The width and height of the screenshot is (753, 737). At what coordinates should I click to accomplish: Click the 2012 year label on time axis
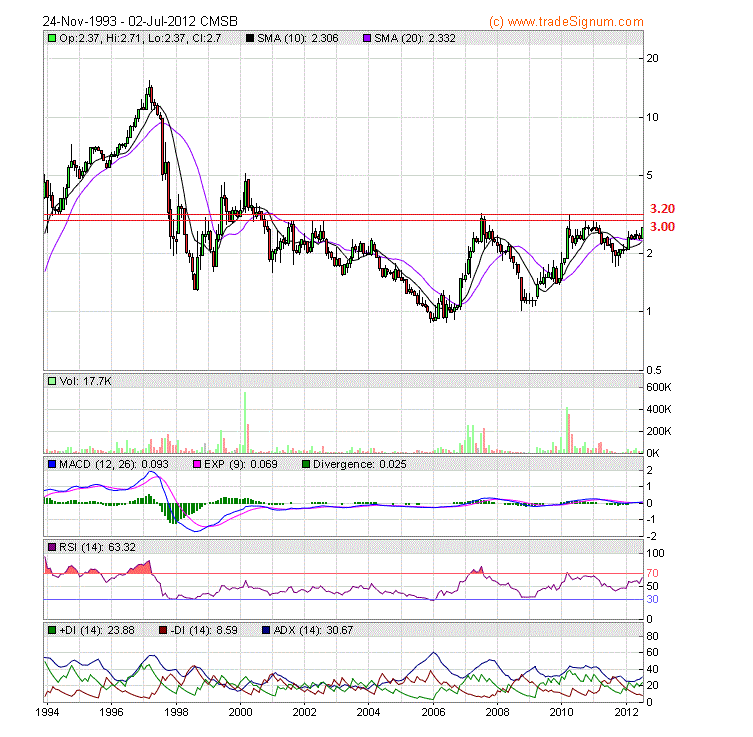point(627,712)
